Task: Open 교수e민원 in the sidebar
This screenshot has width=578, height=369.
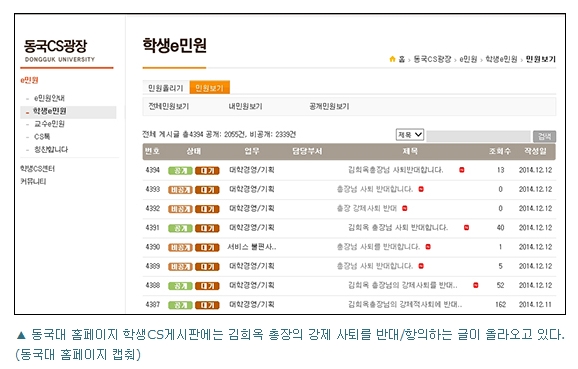Action: pos(49,124)
